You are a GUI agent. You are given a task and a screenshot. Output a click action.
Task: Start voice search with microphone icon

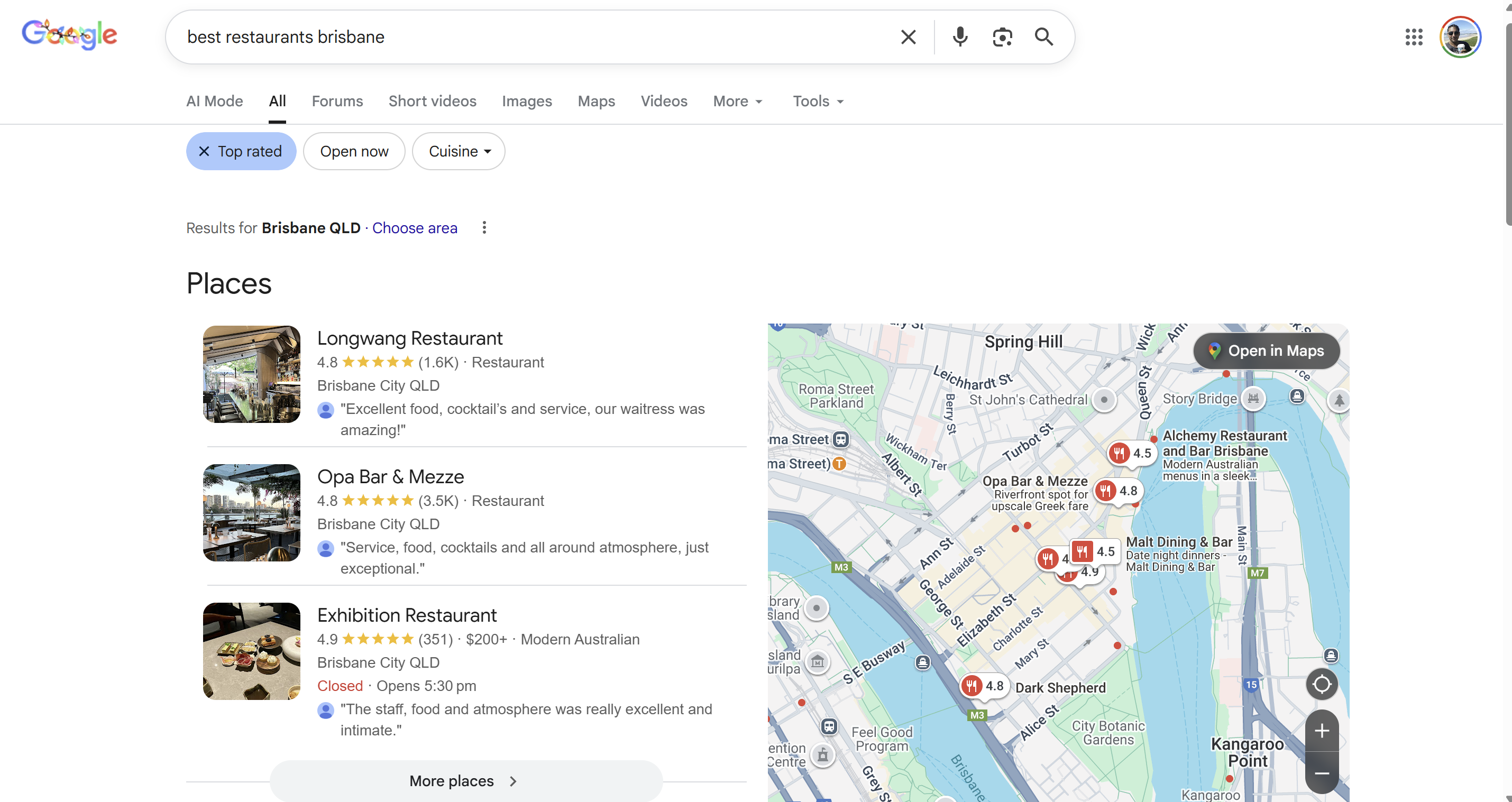click(960, 37)
